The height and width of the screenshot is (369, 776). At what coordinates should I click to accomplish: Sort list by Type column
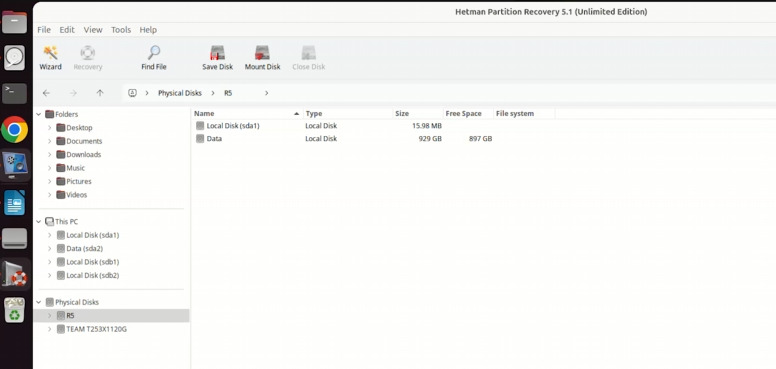coord(348,113)
